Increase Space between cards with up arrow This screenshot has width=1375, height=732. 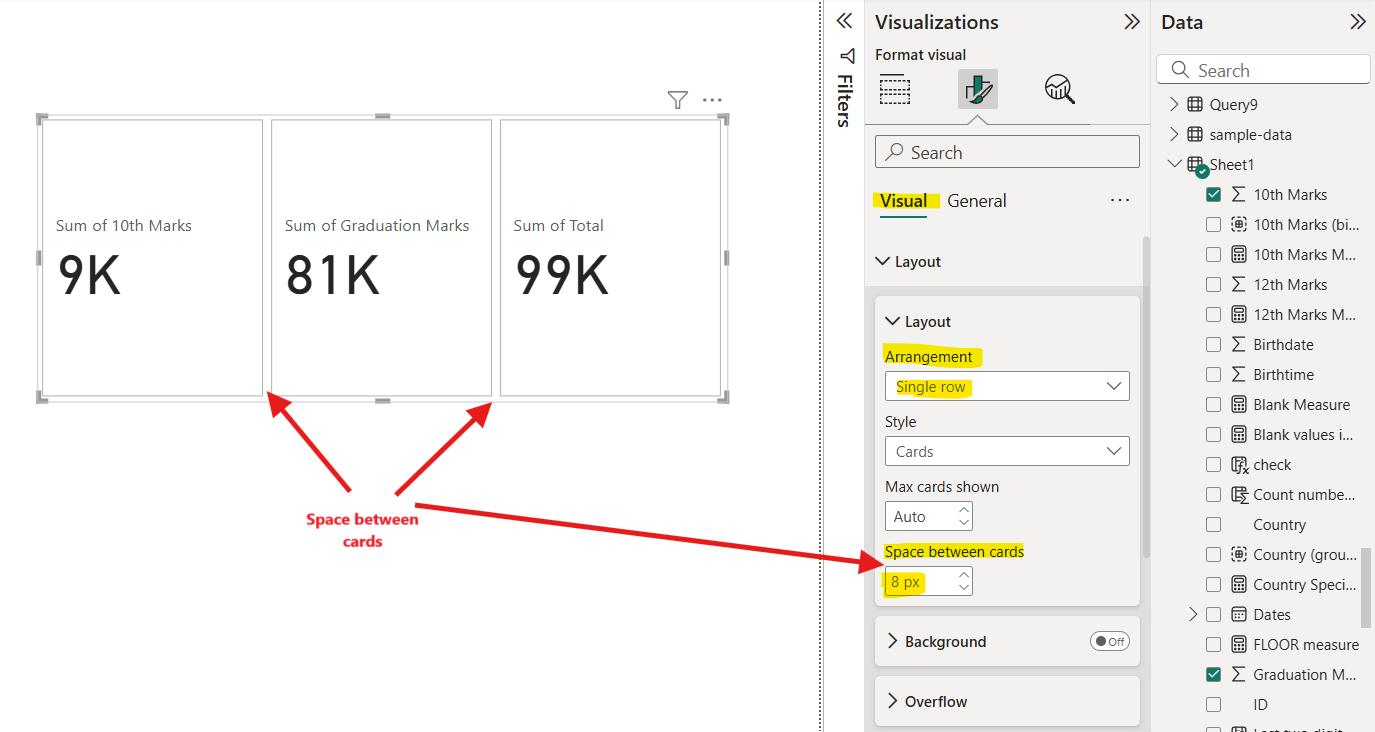point(962,575)
